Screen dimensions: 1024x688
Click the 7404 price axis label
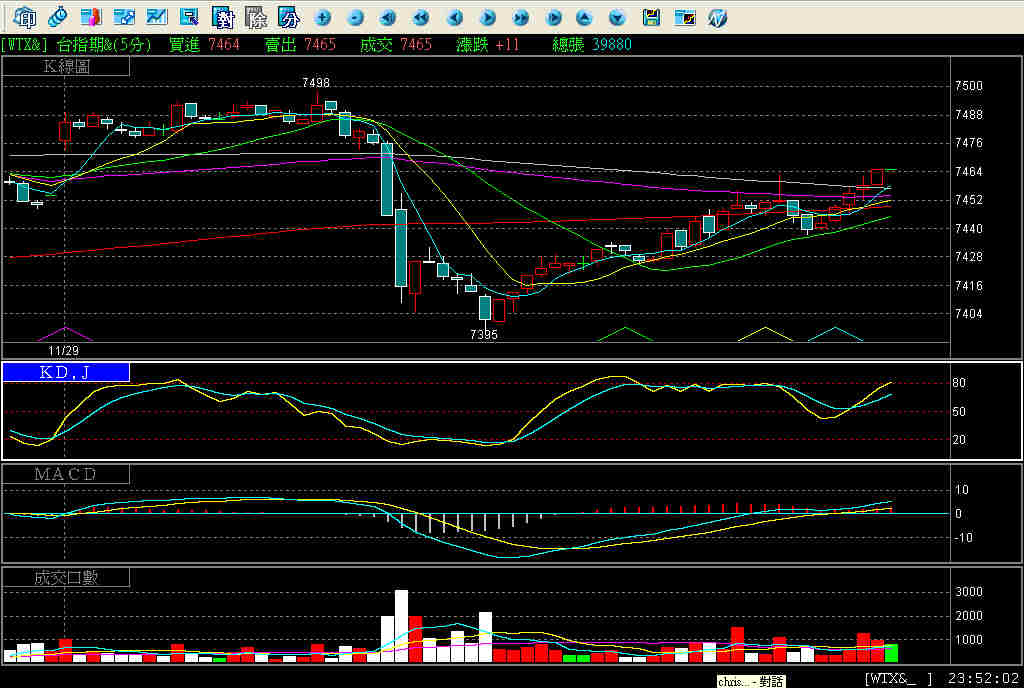(x=968, y=314)
